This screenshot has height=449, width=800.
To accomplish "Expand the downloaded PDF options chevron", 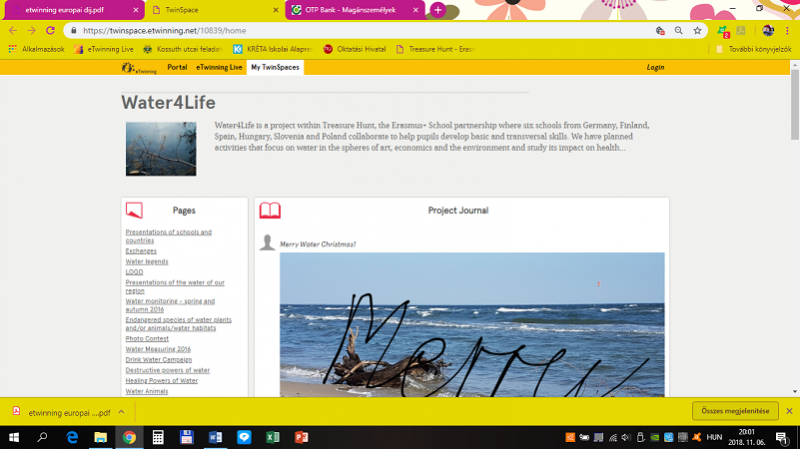I will click(x=121, y=411).
